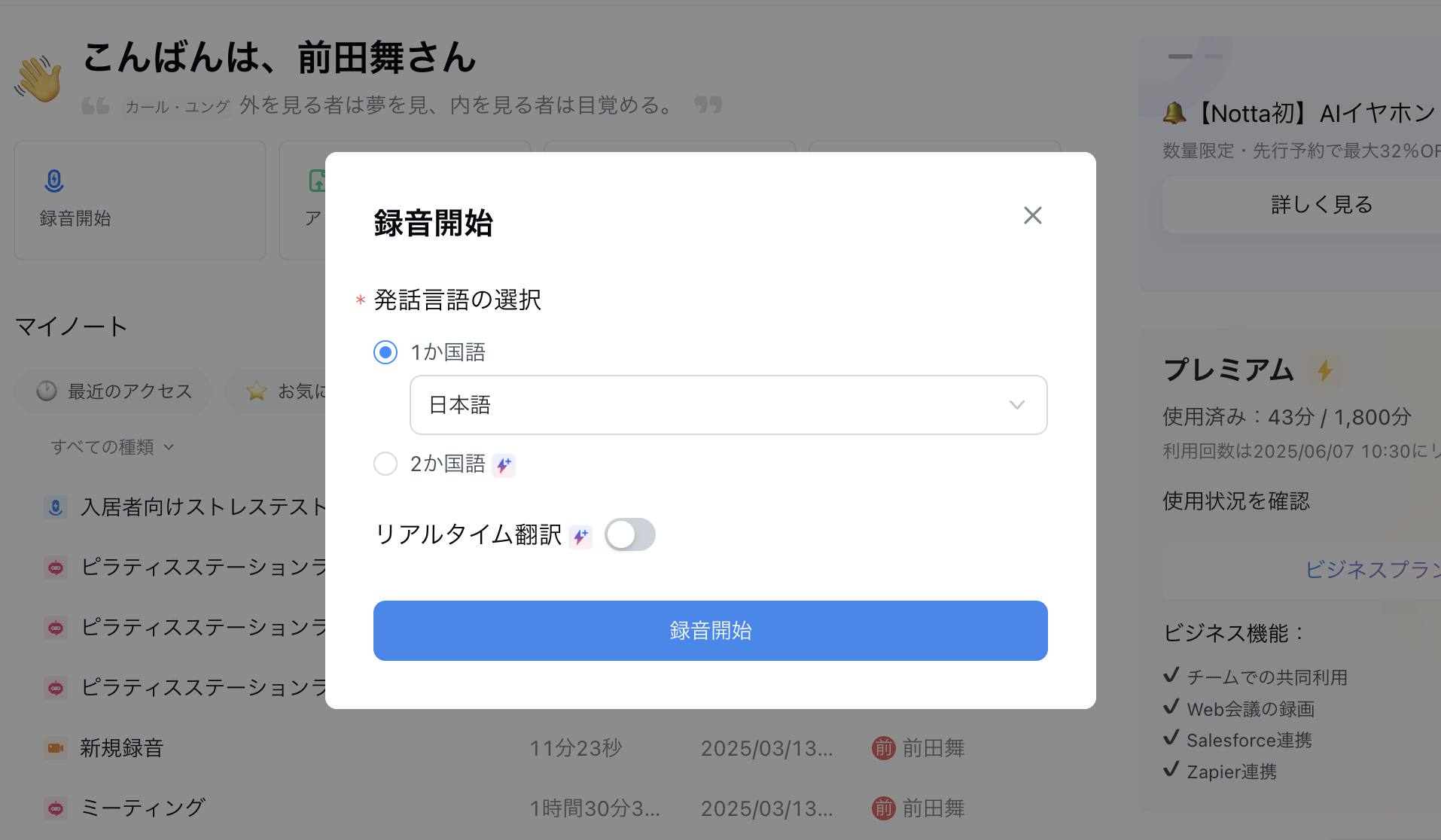
Task: Select the 2か国語 radio option
Action: pos(385,464)
